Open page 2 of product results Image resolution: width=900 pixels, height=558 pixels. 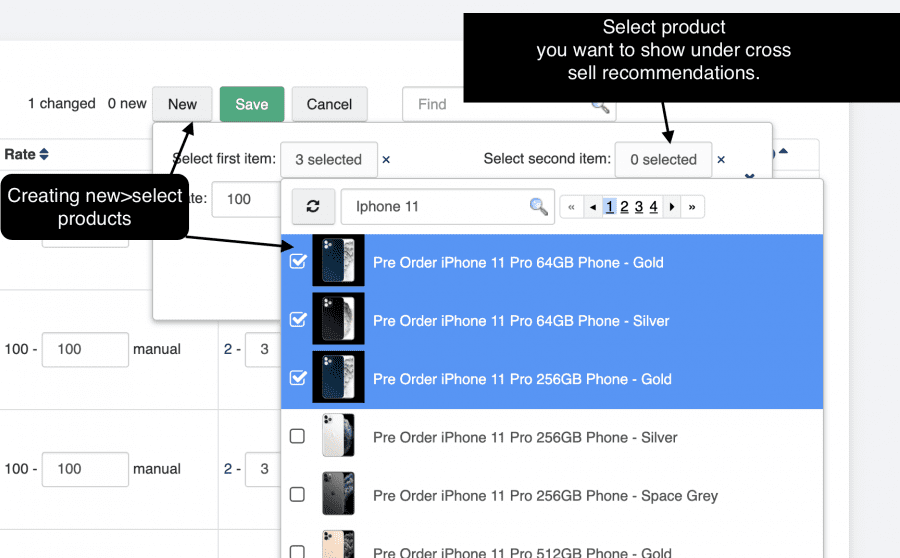(624, 207)
